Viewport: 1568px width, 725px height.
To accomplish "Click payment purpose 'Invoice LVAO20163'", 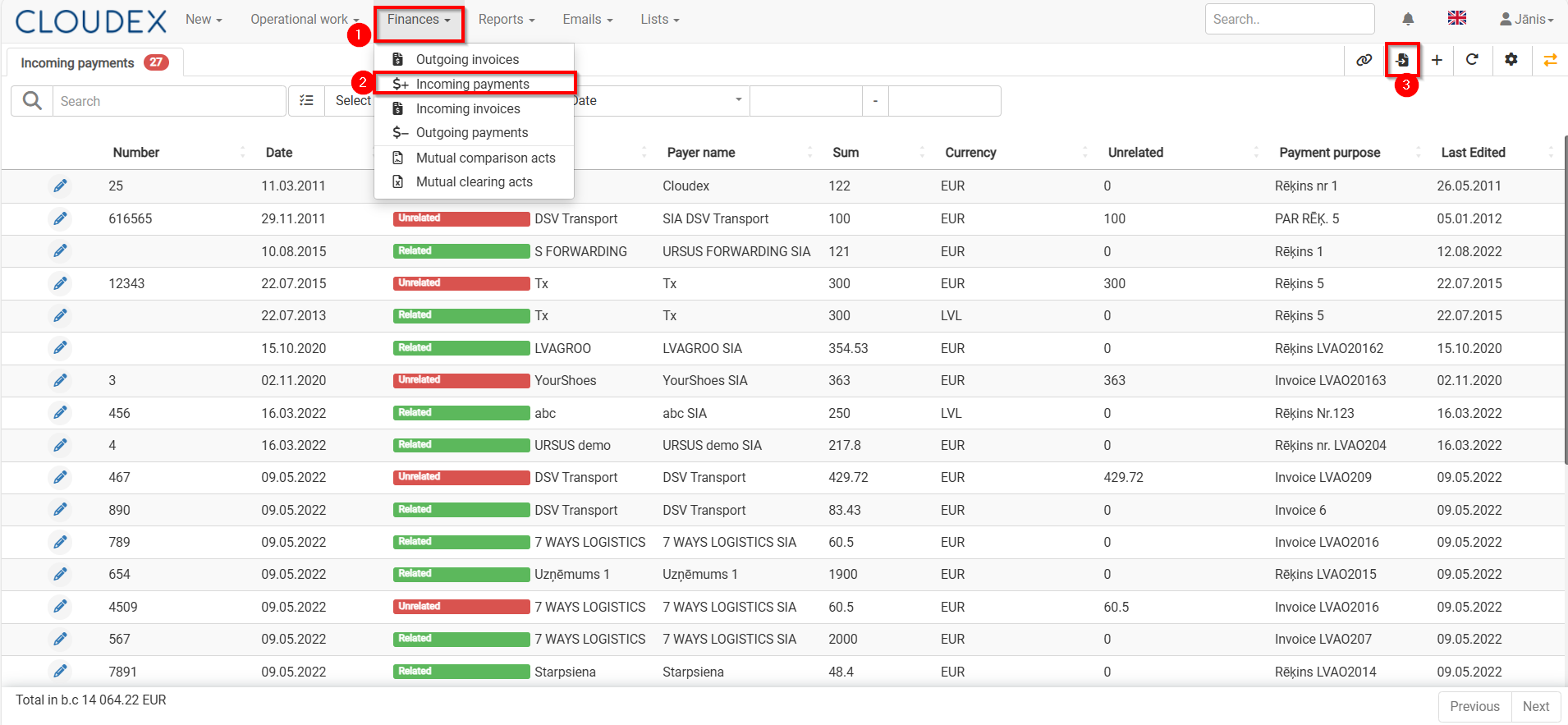I will (1330, 380).
